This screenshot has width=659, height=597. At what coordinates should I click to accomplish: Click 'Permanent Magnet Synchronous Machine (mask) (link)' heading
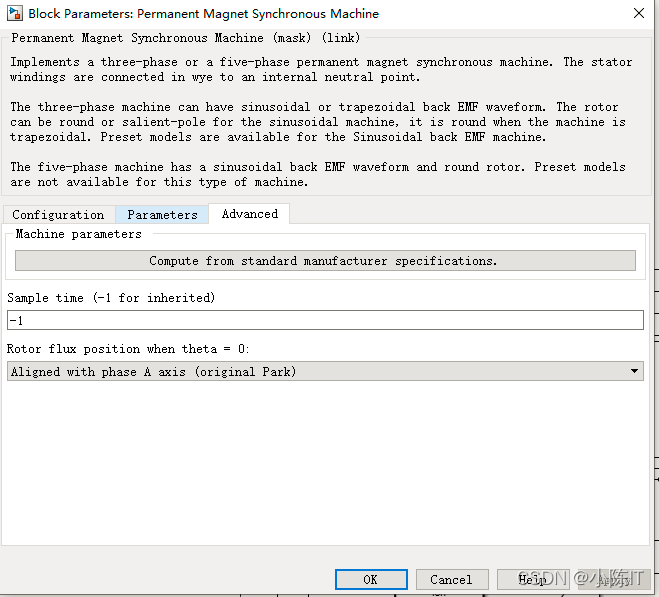tap(186, 38)
